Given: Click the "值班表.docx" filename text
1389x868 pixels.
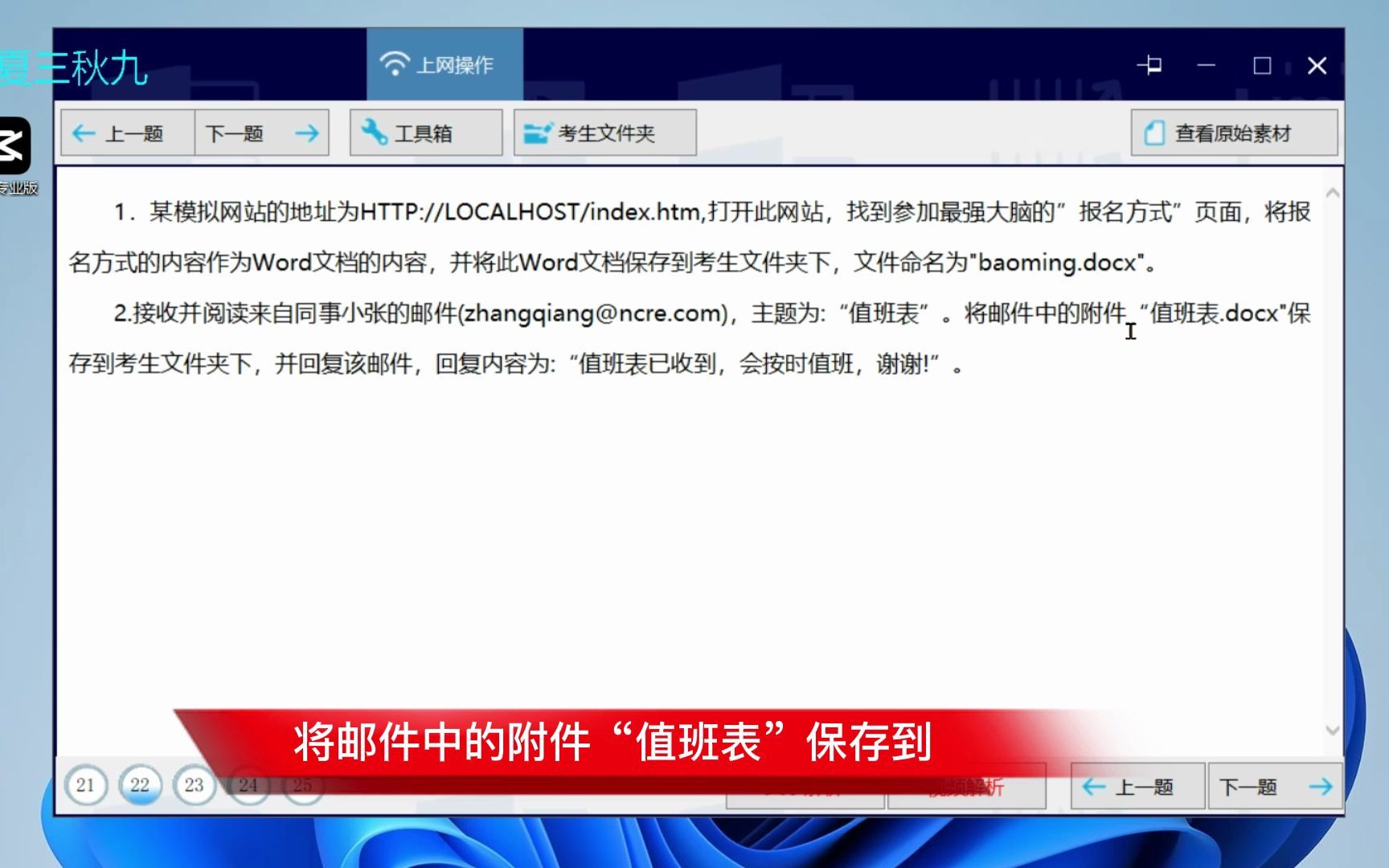Looking at the screenshot, I should (1215, 313).
